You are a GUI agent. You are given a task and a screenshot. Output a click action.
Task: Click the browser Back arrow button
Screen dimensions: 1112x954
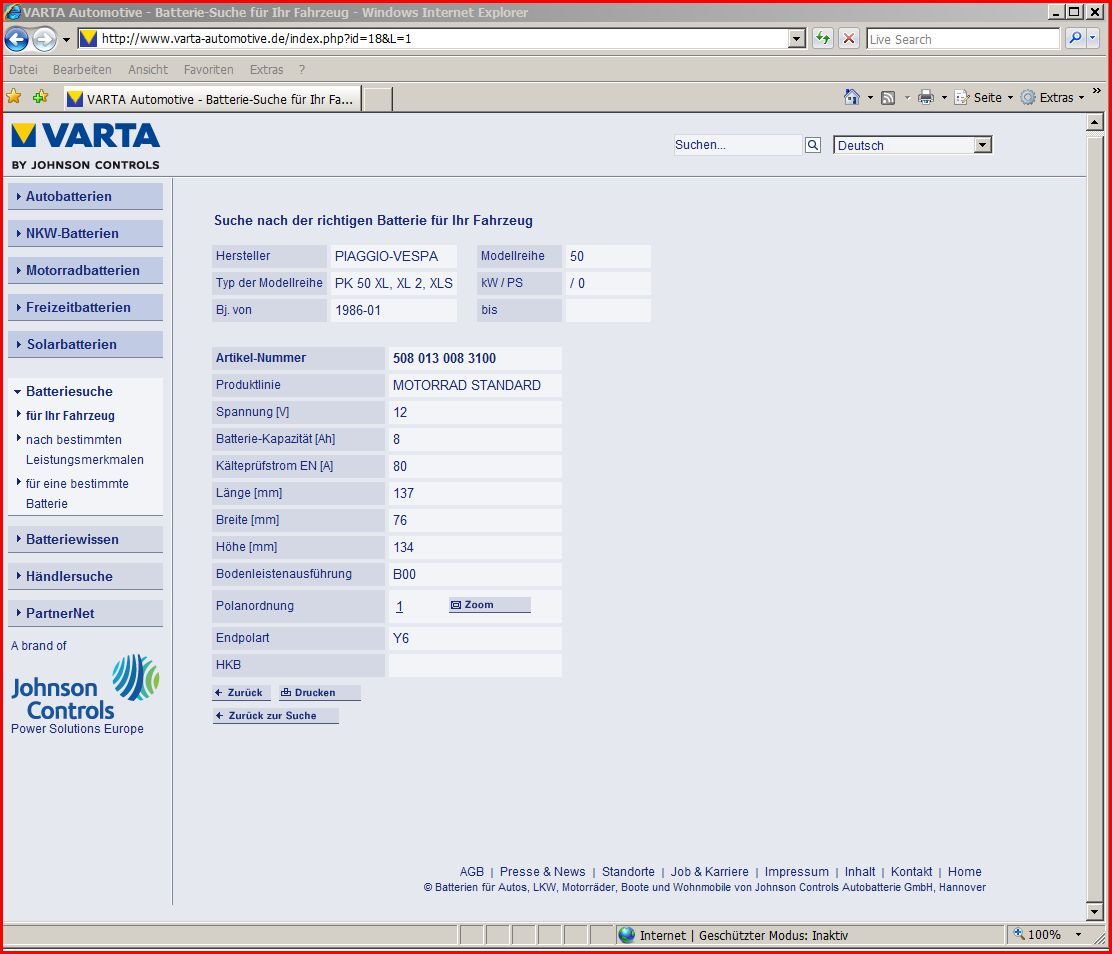point(17,39)
